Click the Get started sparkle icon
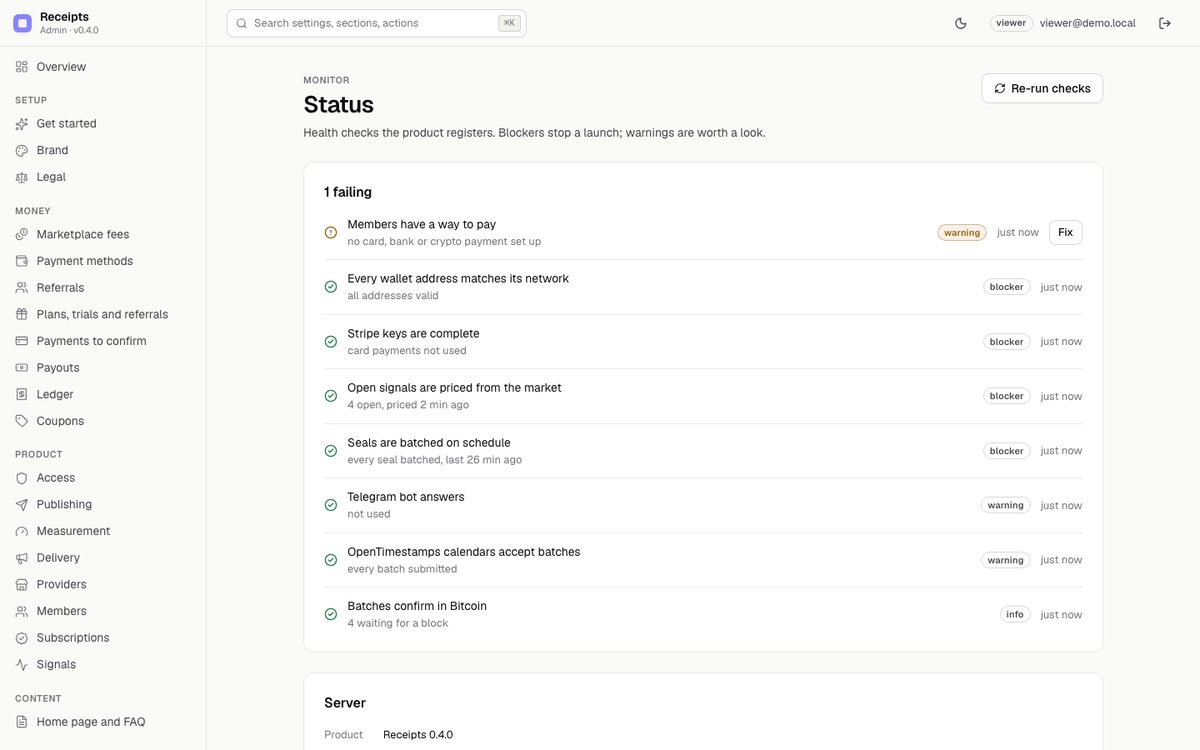This screenshot has height=750, width=1200. point(22,124)
